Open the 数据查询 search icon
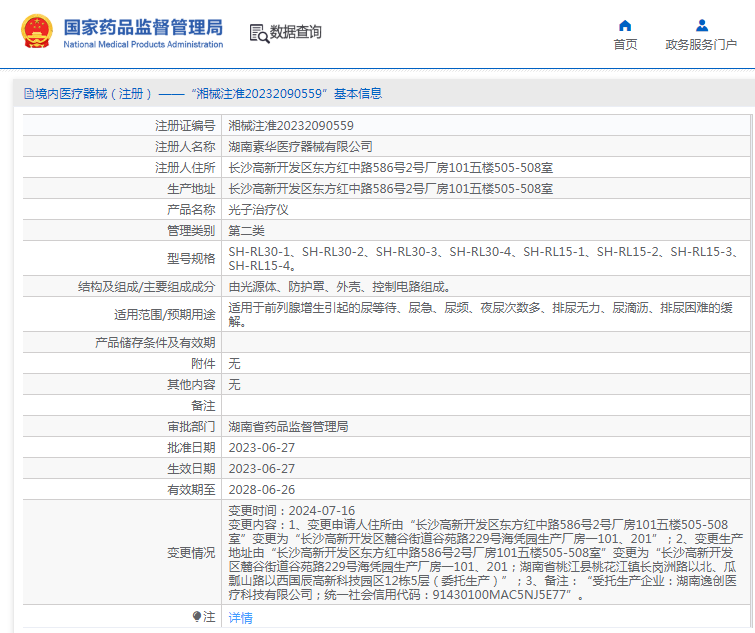 coord(259,33)
